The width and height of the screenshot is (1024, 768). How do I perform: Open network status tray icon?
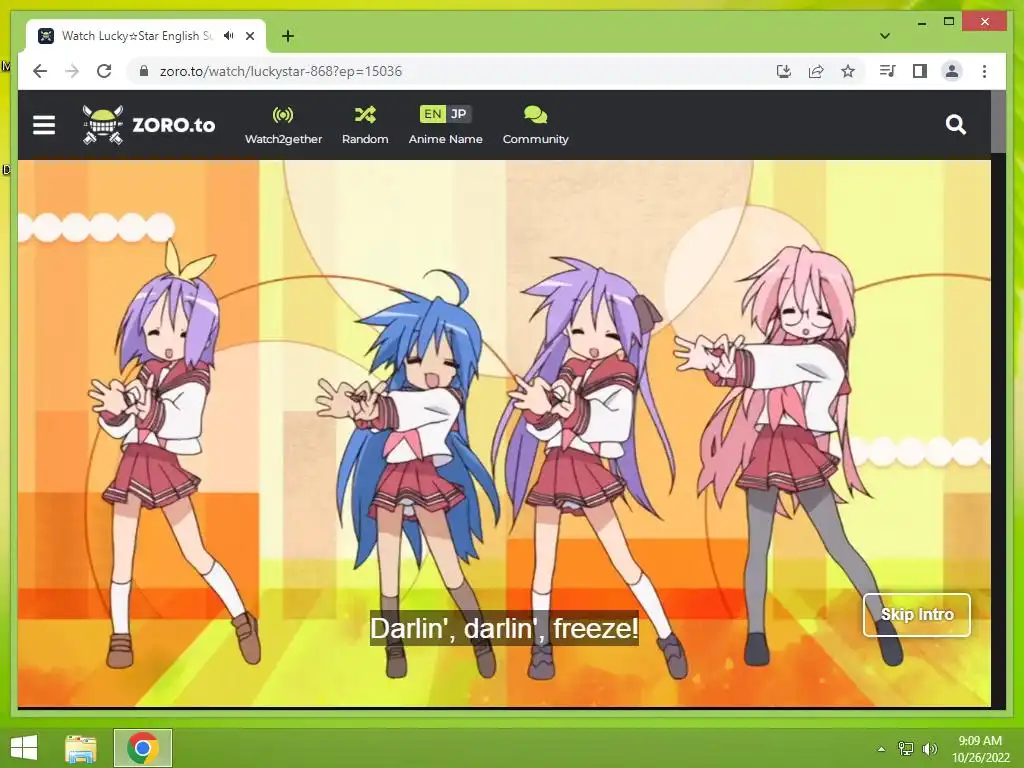click(x=906, y=749)
